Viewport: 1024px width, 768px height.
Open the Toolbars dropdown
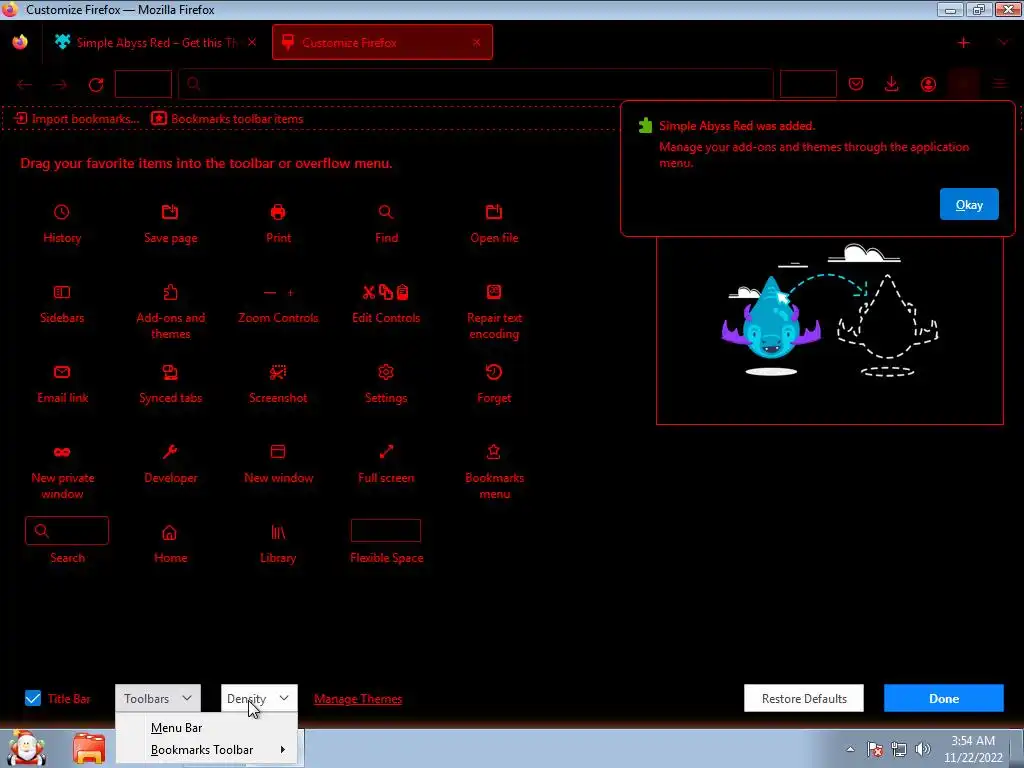pos(158,698)
